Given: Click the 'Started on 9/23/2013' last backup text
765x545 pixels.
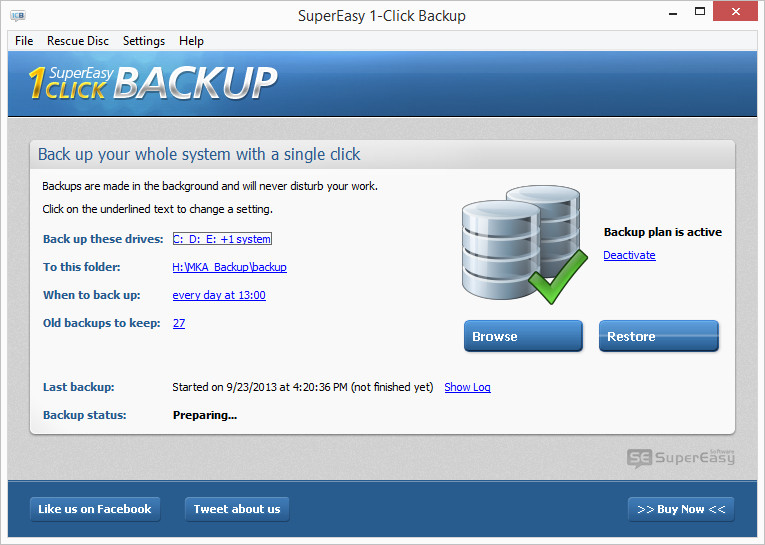Looking at the screenshot, I should click(x=302, y=387).
